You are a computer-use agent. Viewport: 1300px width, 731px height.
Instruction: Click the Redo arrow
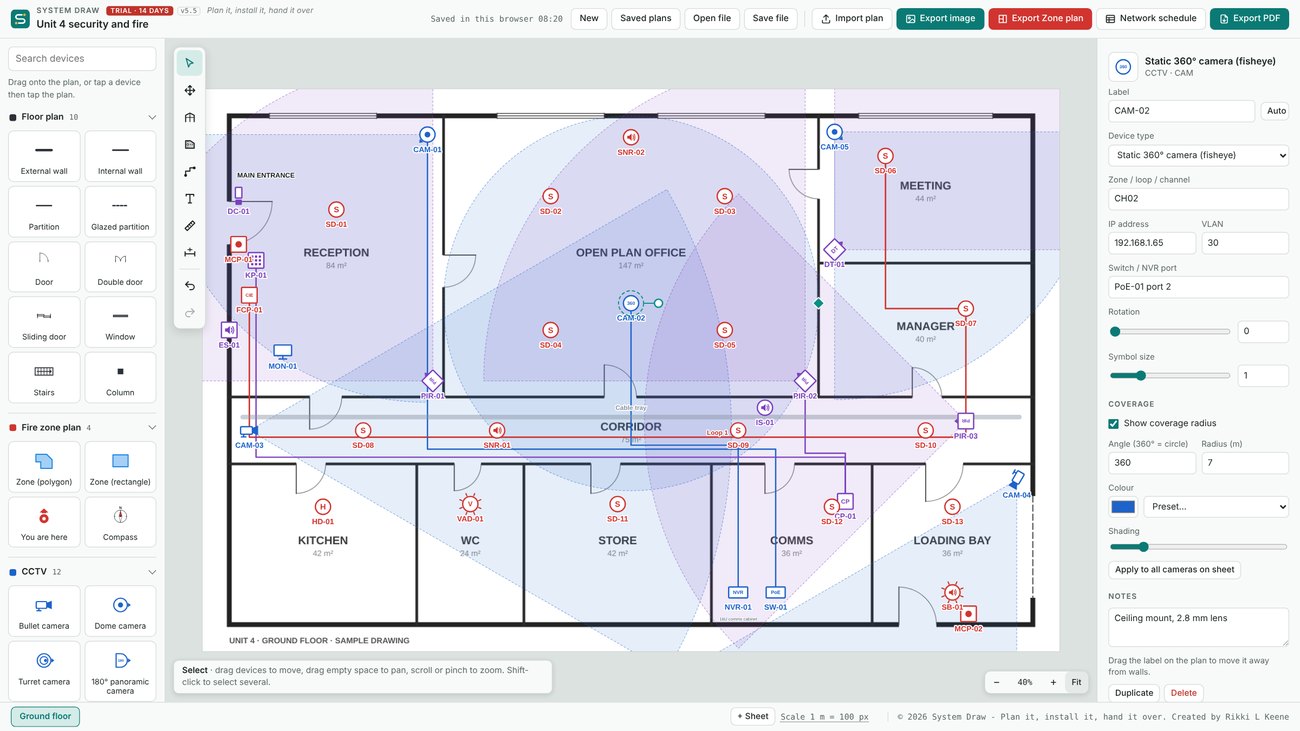[190, 313]
